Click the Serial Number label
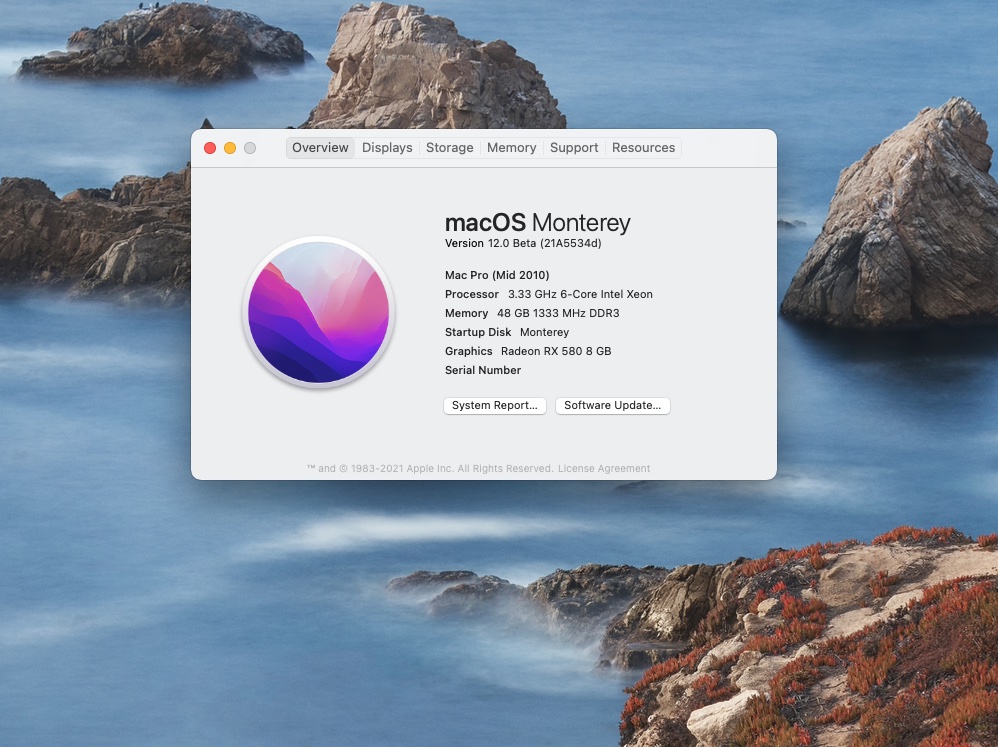The height and width of the screenshot is (747, 998). pyautogui.click(x=482, y=370)
